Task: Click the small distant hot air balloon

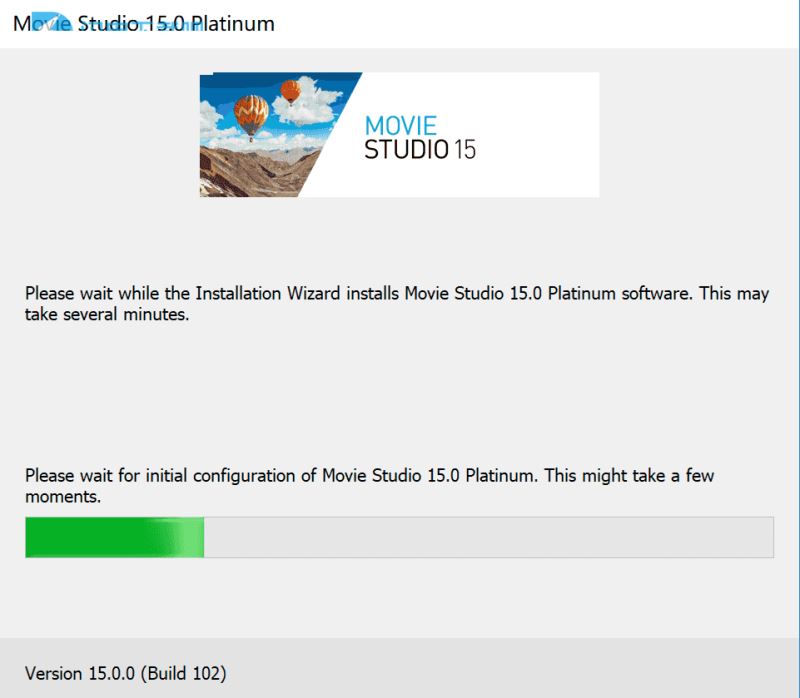Action: (x=290, y=91)
